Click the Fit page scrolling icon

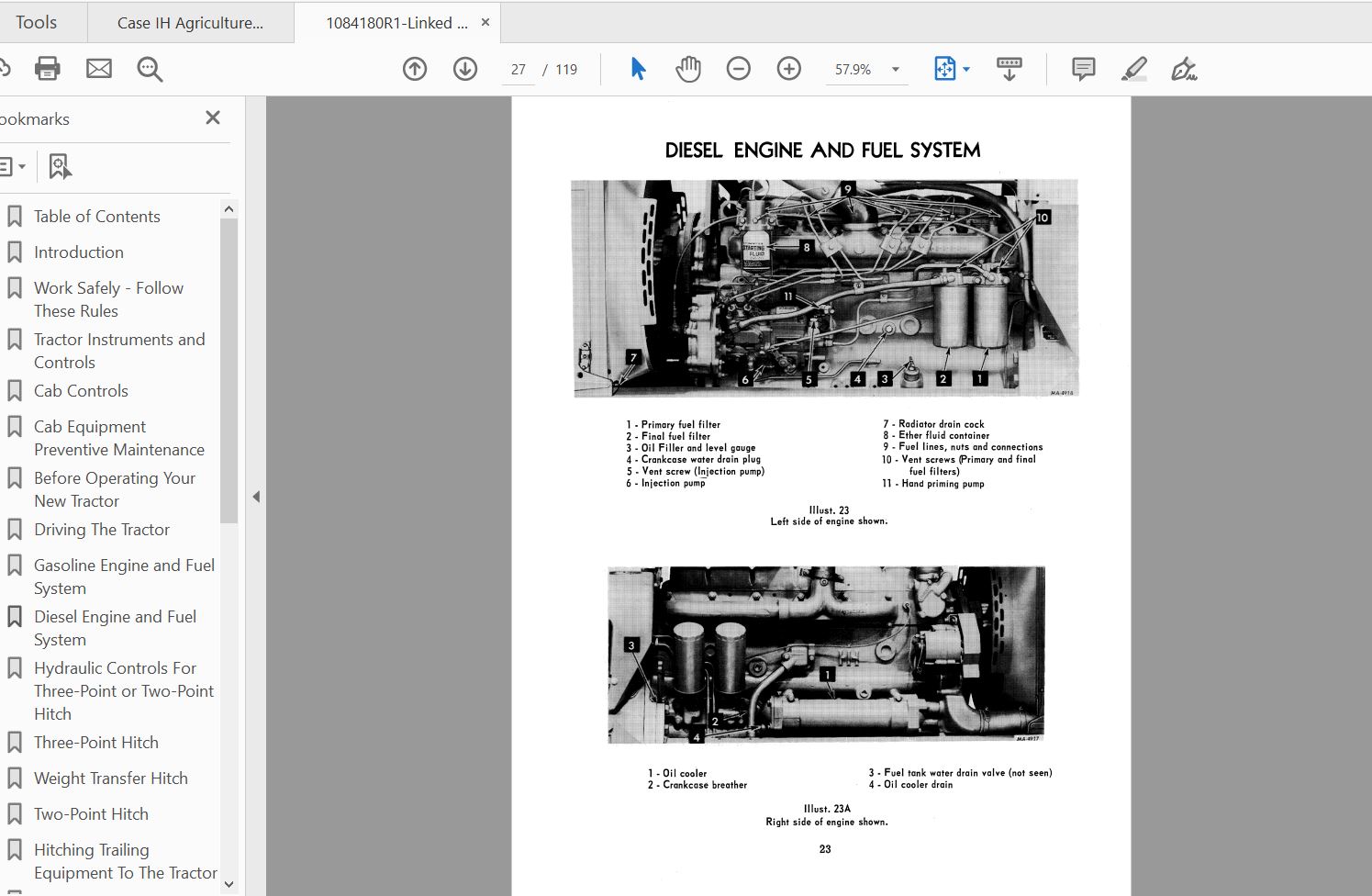(944, 69)
